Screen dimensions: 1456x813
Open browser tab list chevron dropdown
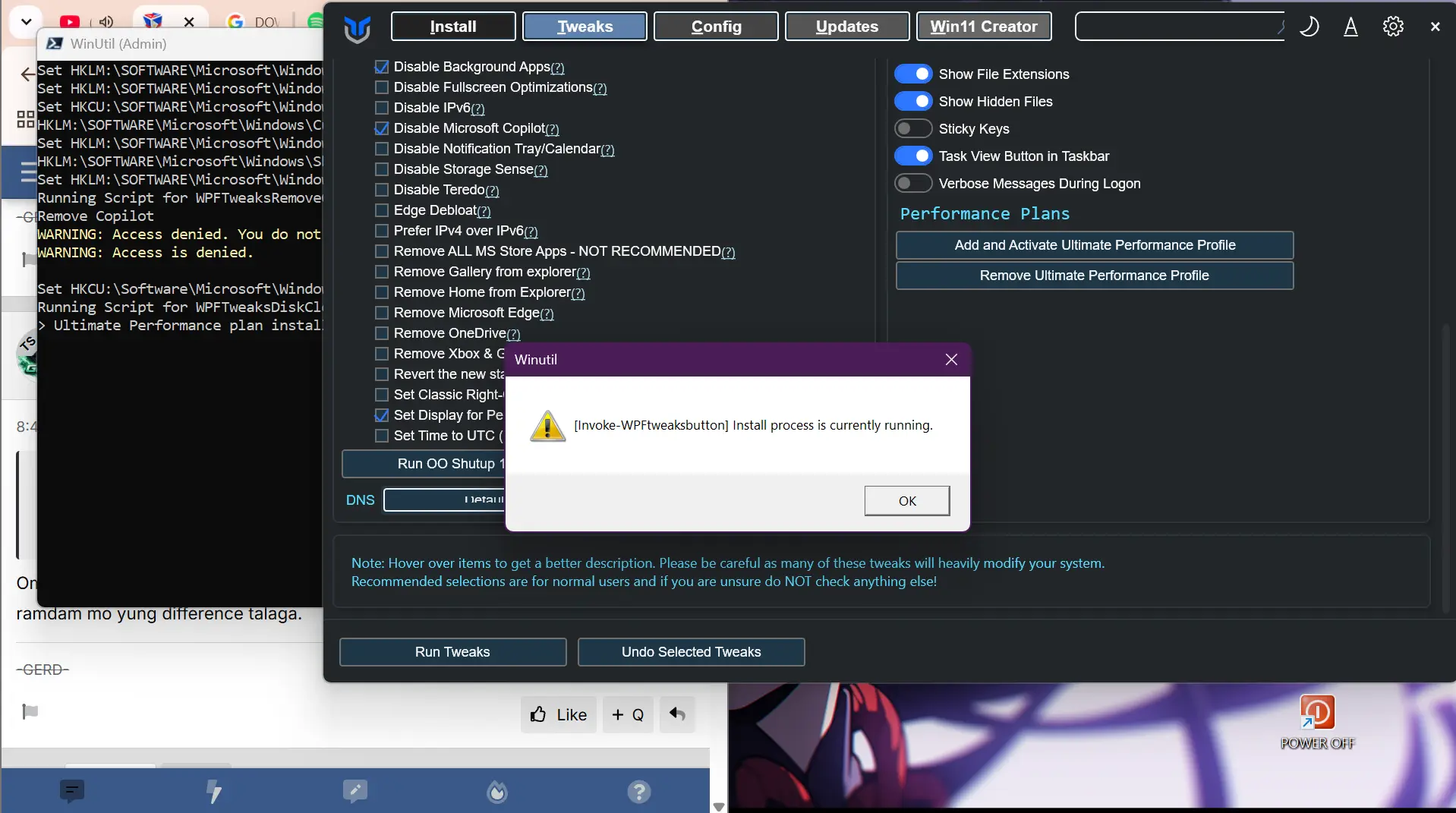click(x=27, y=21)
